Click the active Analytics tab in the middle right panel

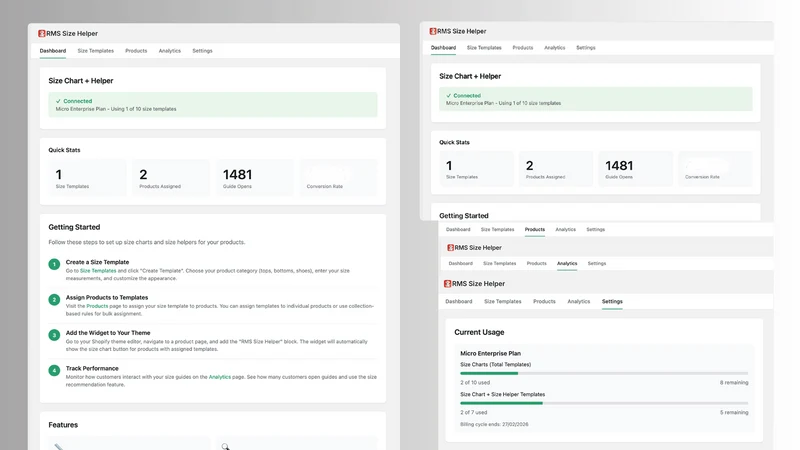[567, 264]
